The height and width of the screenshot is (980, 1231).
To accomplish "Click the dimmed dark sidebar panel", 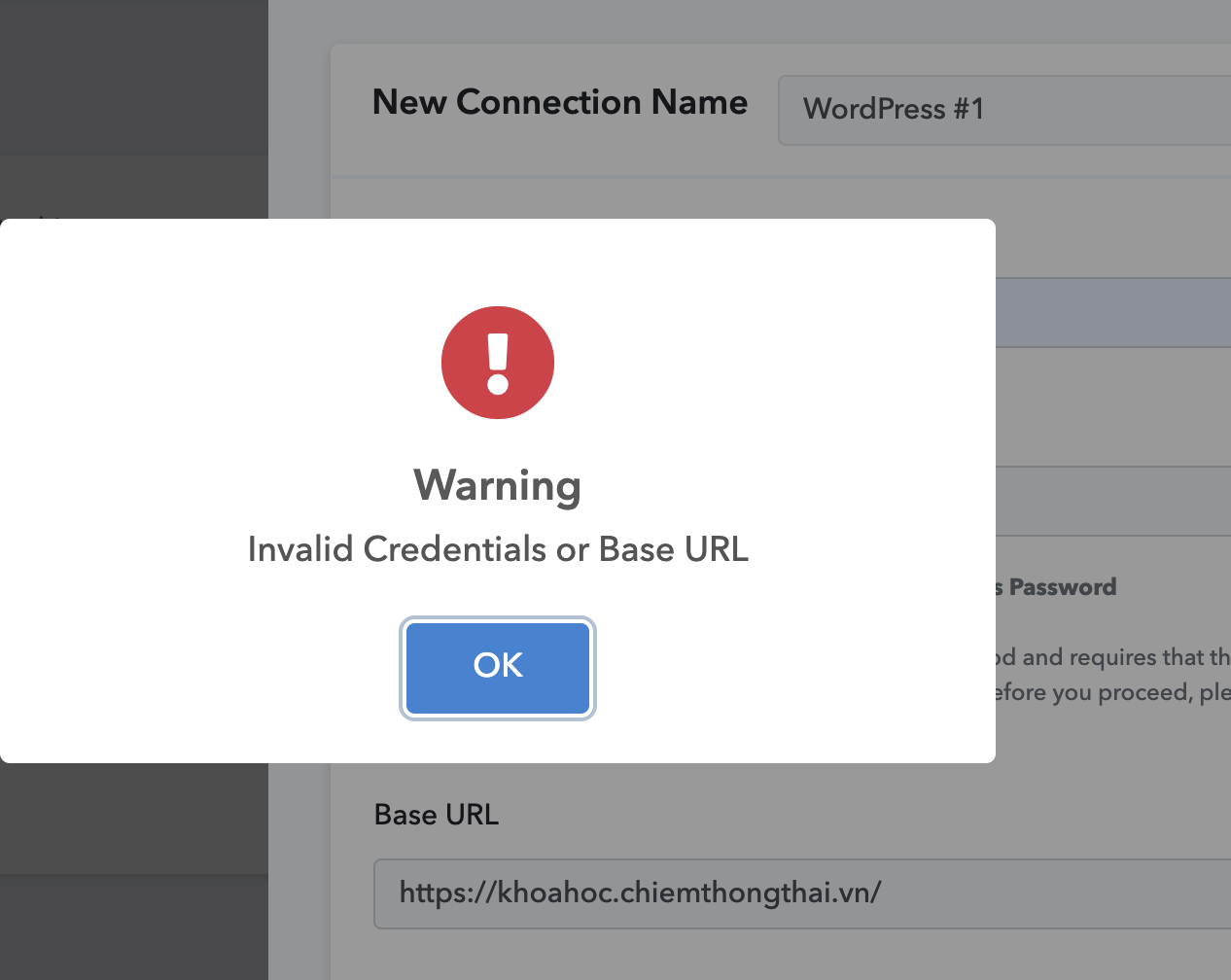I will (x=133, y=78).
